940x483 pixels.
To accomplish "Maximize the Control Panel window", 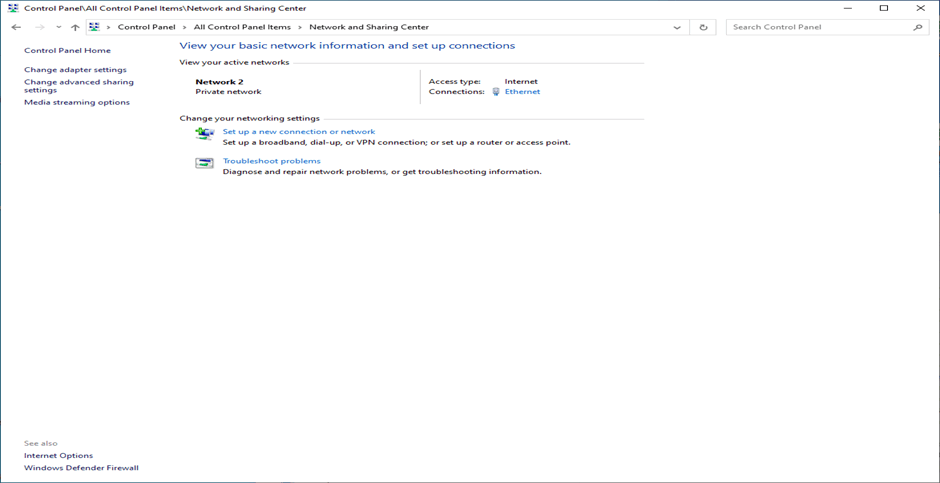I will (x=884, y=8).
